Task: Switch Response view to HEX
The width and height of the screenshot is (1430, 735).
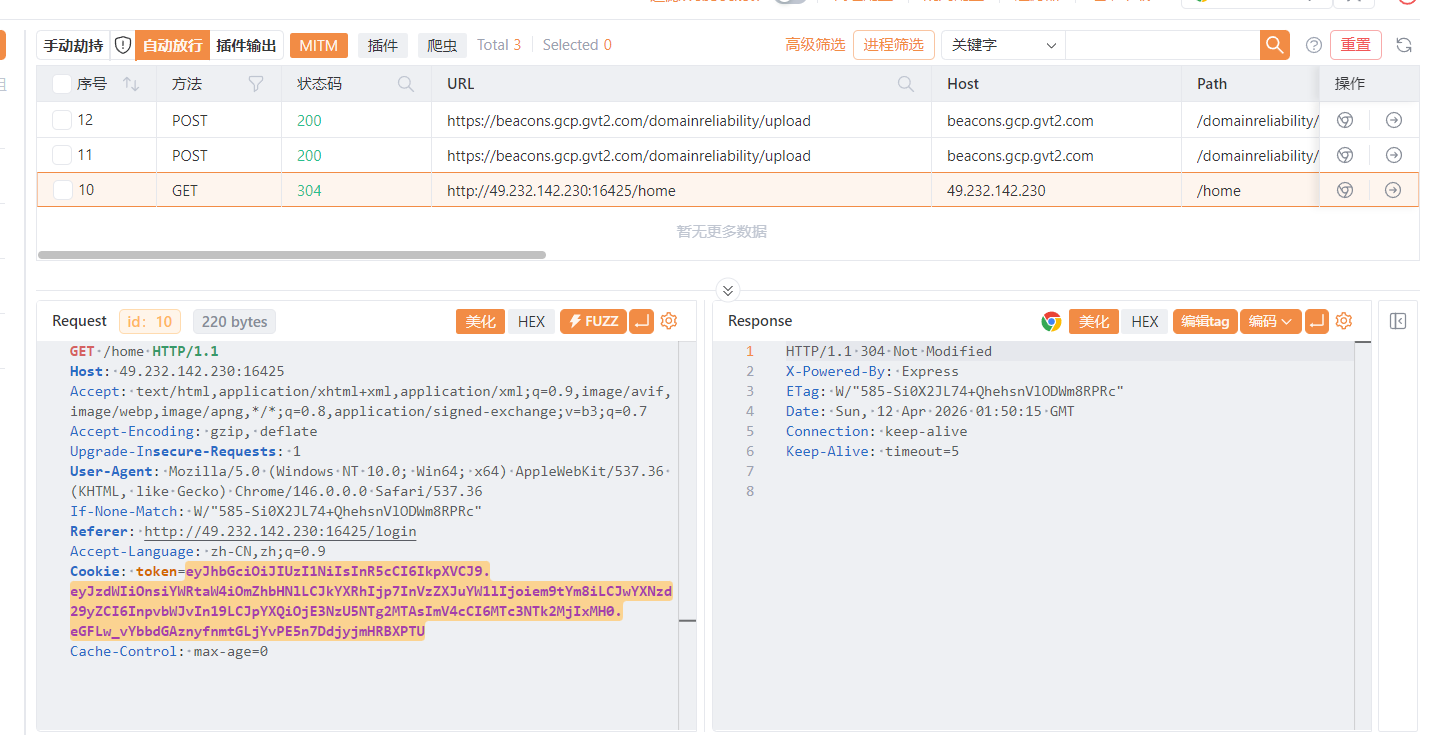Action: [x=1145, y=321]
